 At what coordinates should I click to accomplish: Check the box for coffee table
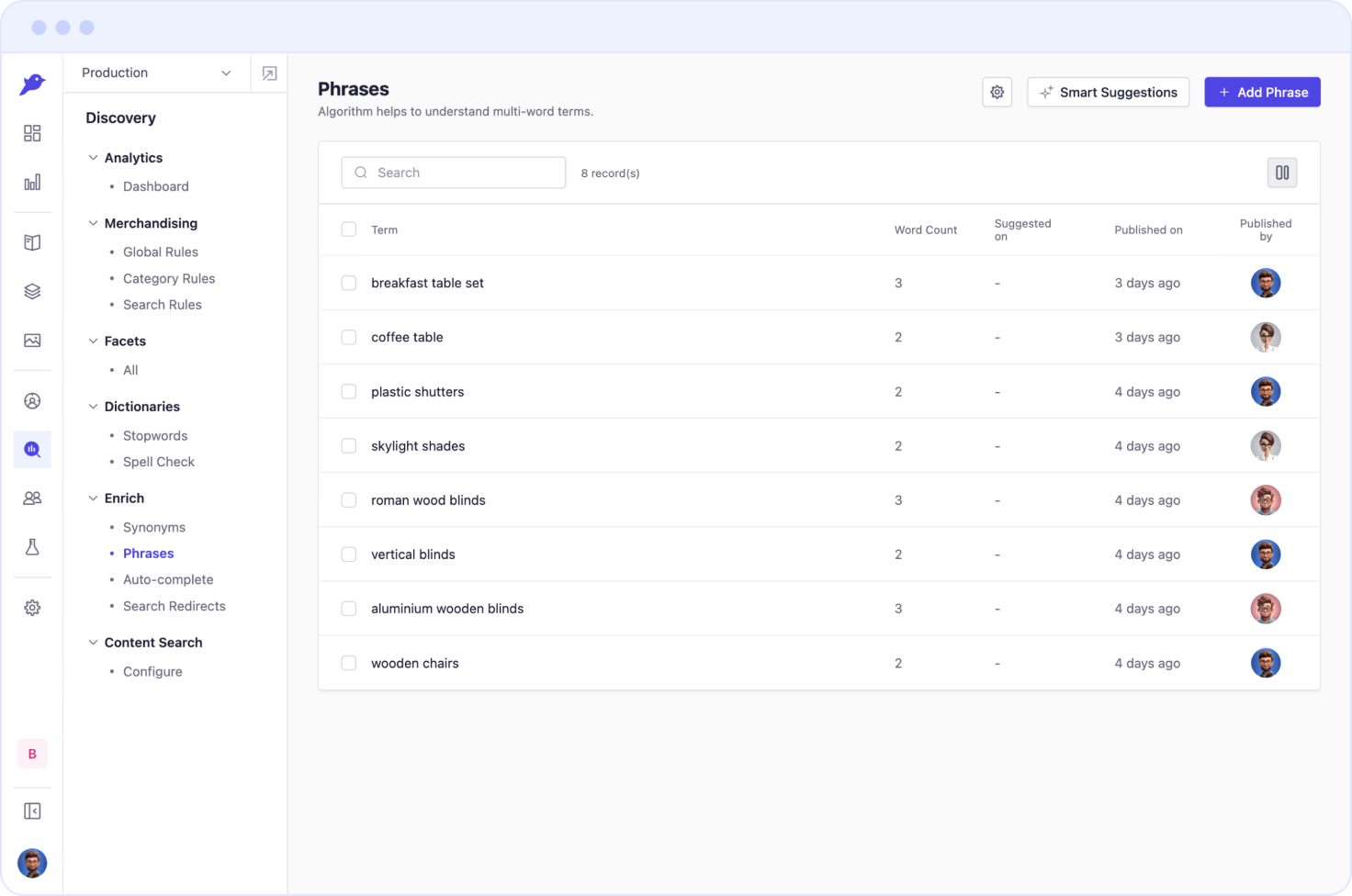[349, 337]
